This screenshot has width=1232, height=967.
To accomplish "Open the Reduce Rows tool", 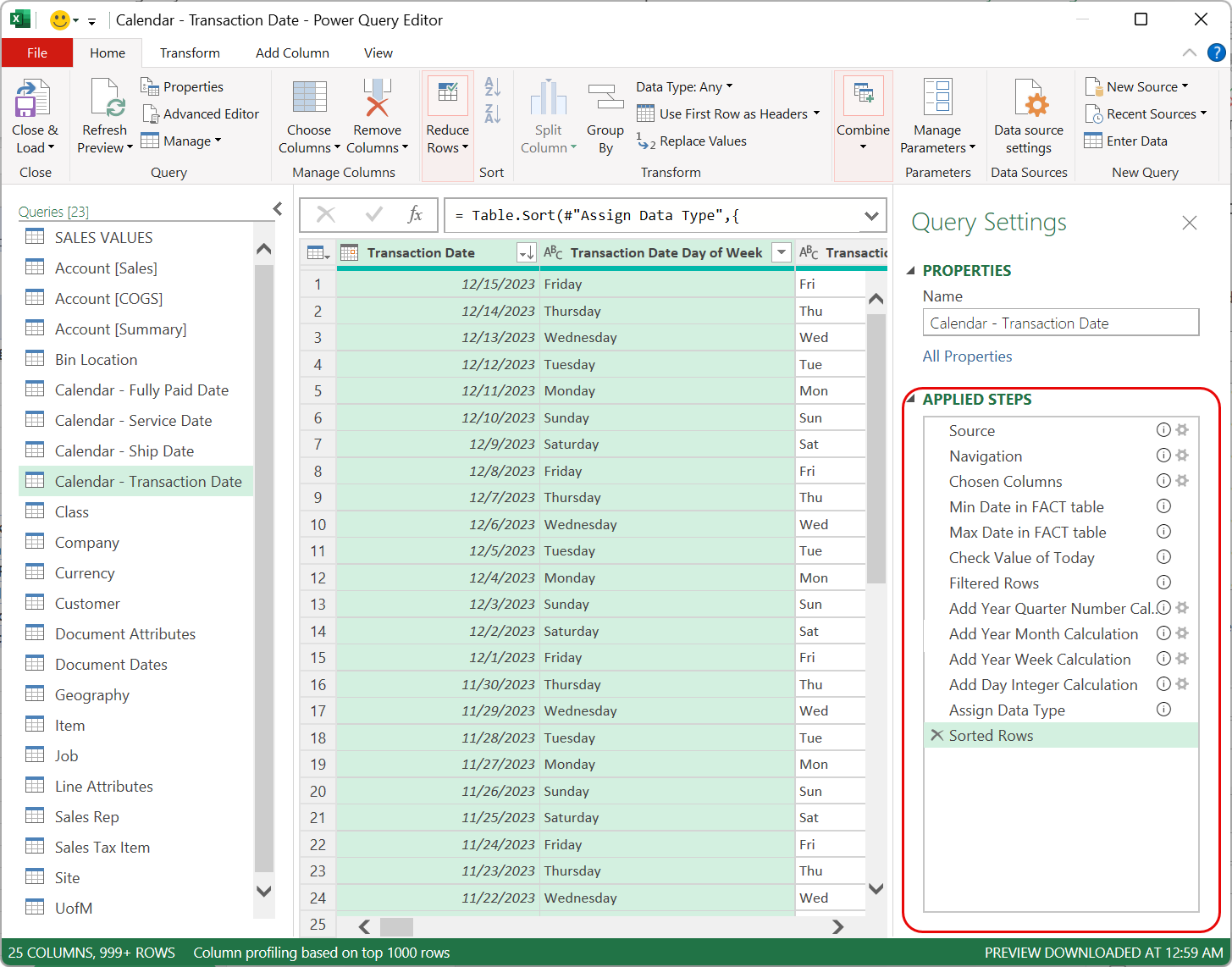I will tap(447, 114).
